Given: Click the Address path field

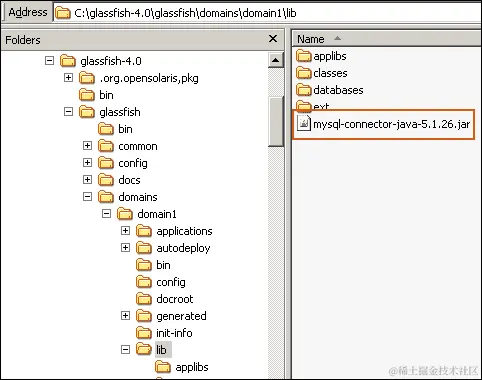Looking at the screenshot, I should tap(267, 13).
